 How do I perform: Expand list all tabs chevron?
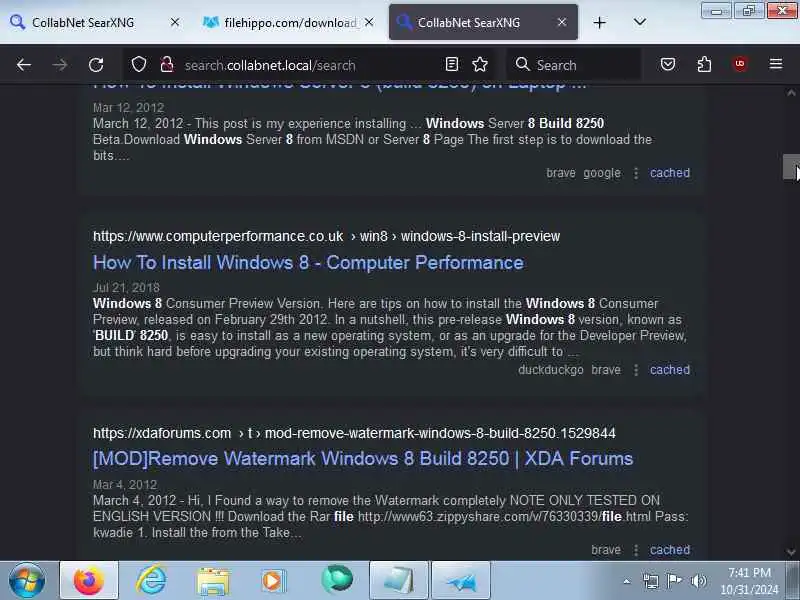[x=640, y=22]
